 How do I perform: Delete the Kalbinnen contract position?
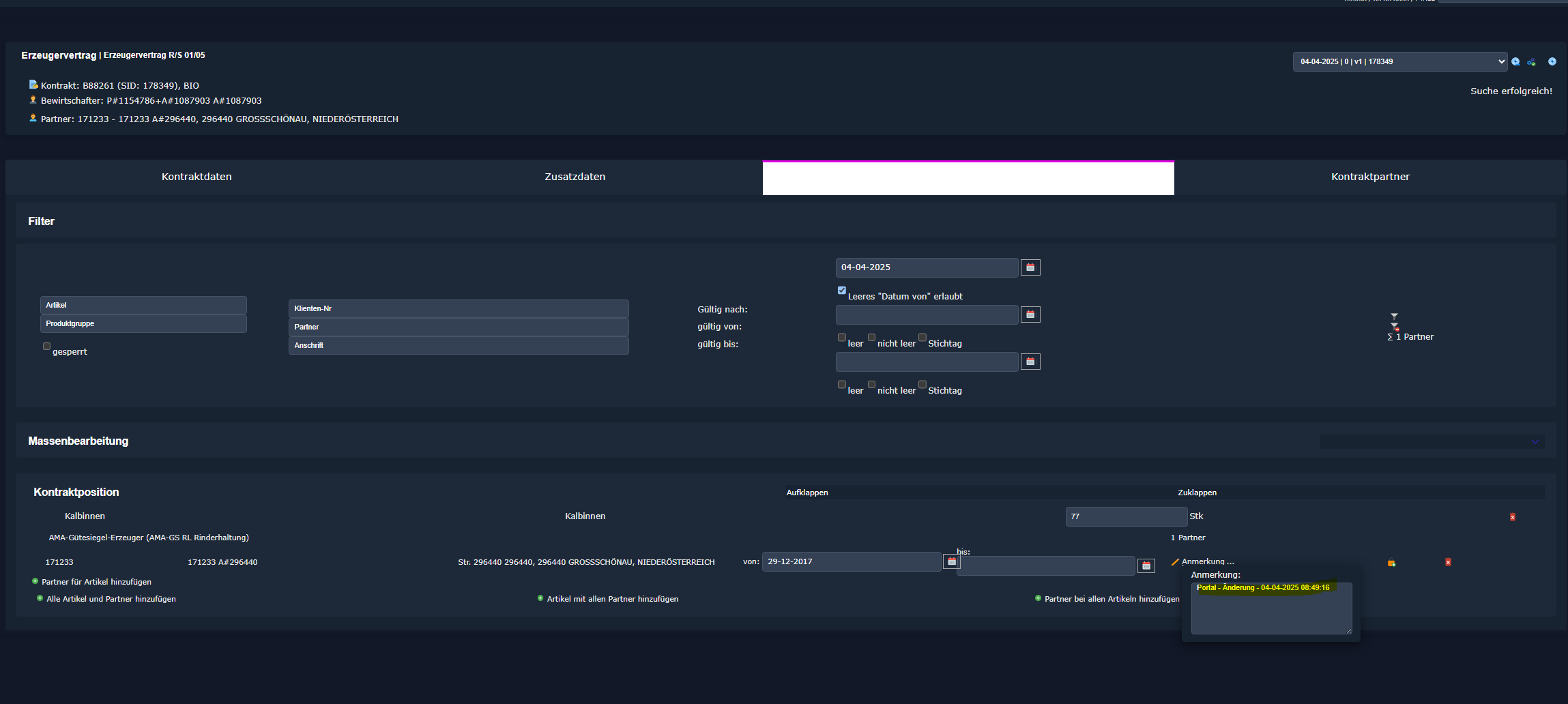click(x=1512, y=517)
